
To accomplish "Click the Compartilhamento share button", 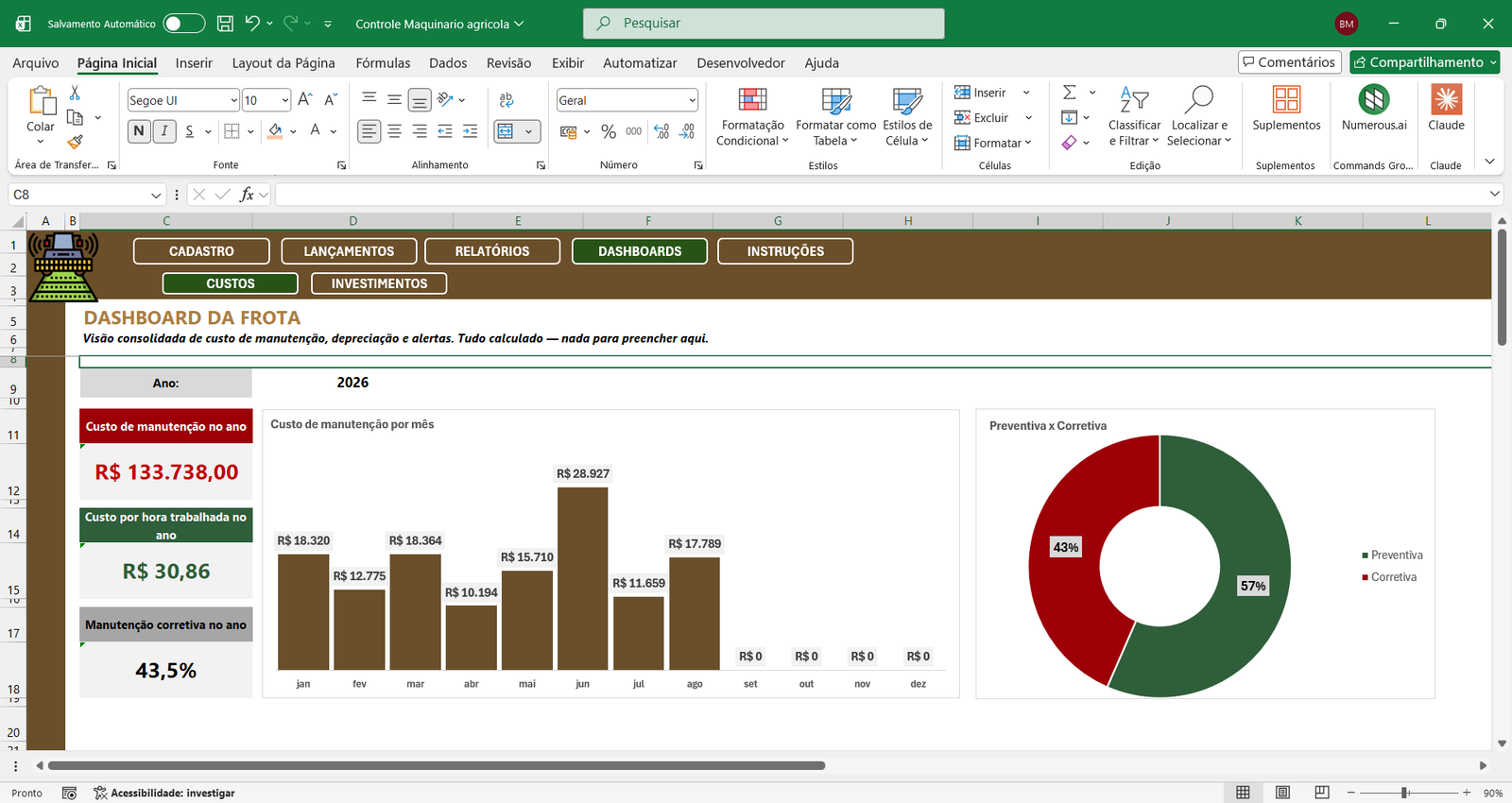I will click(x=1425, y=62).
